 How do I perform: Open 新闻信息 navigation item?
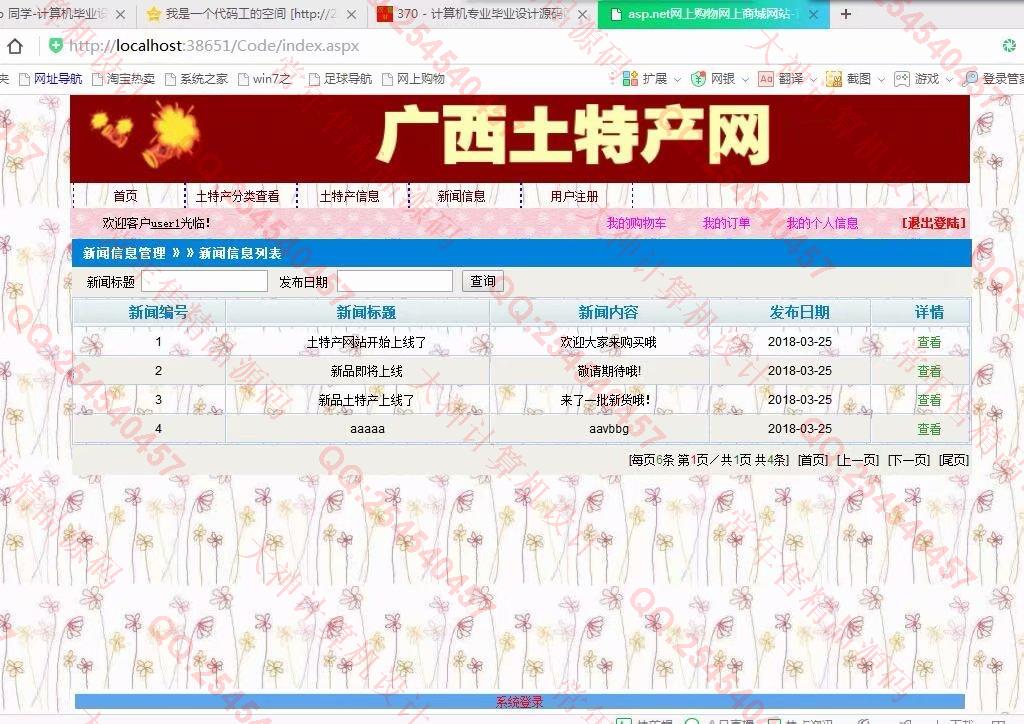point(462,197)
